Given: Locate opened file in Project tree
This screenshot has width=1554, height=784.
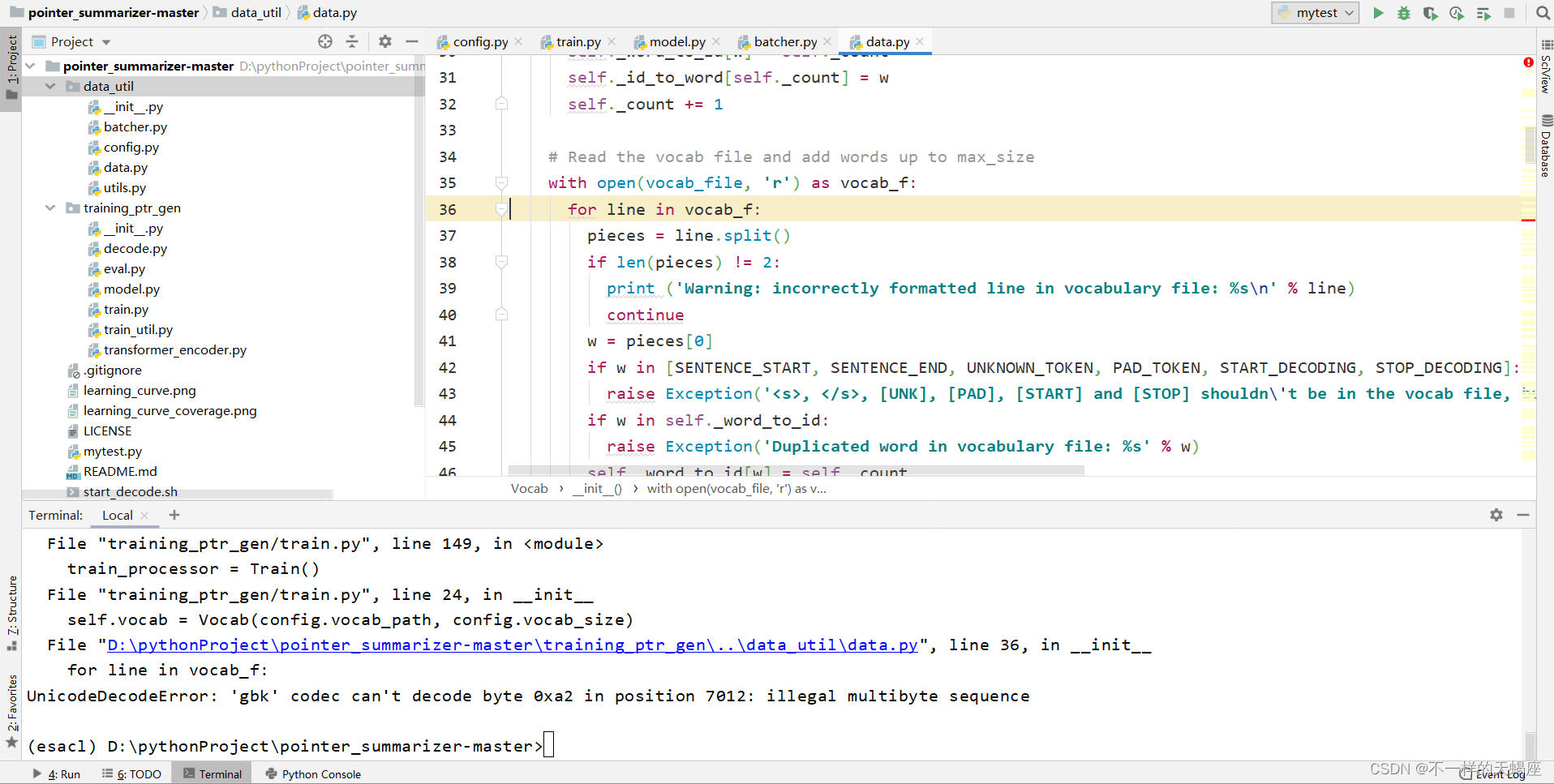Looking at the screenshot, I should pos(325,41).
